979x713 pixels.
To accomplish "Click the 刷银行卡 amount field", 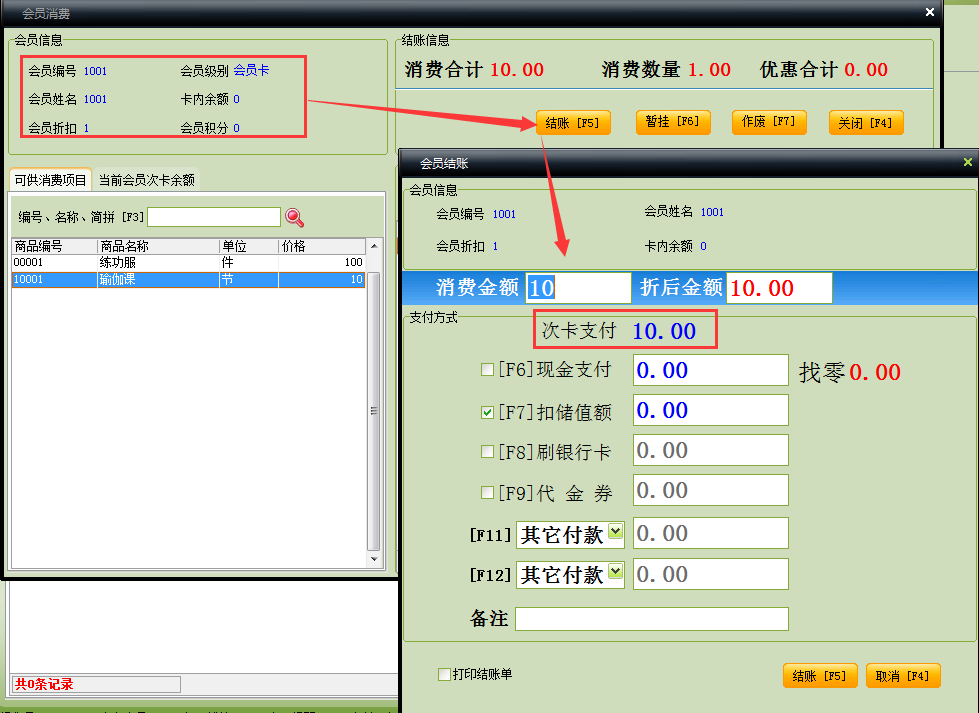I will pyautogui.click(x=711, y=450).
